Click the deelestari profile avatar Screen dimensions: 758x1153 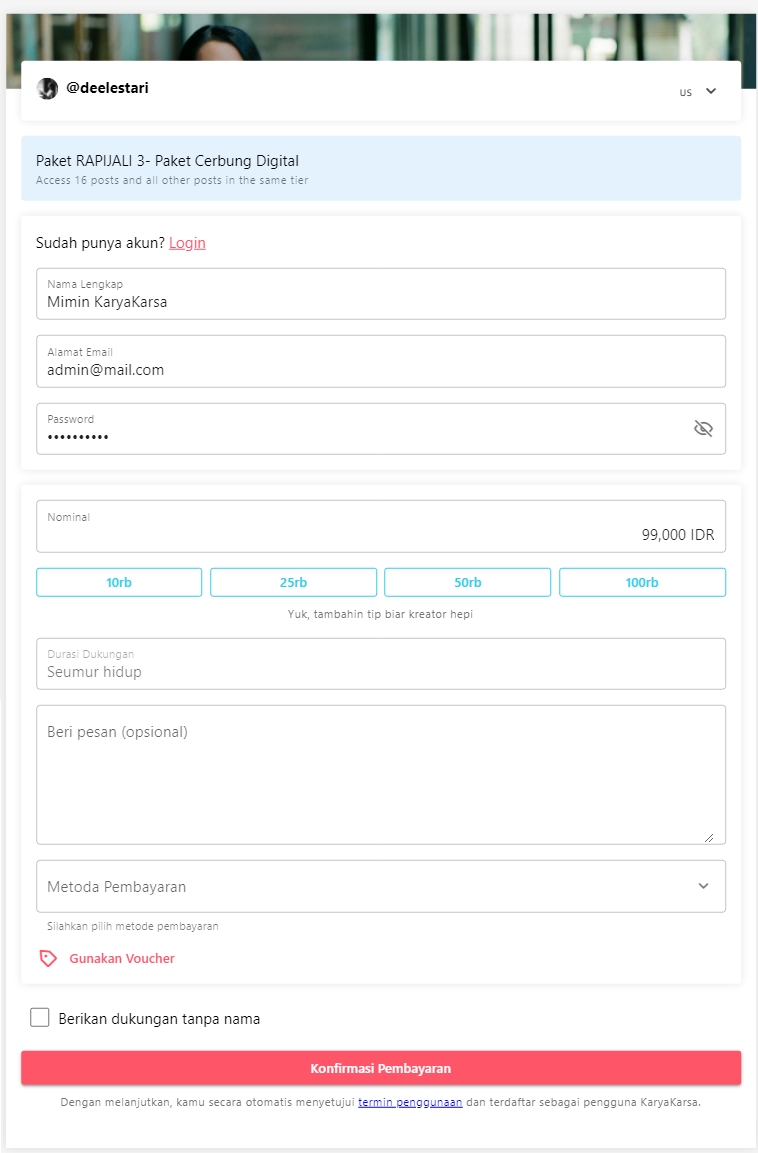click(x=47, y=89)
